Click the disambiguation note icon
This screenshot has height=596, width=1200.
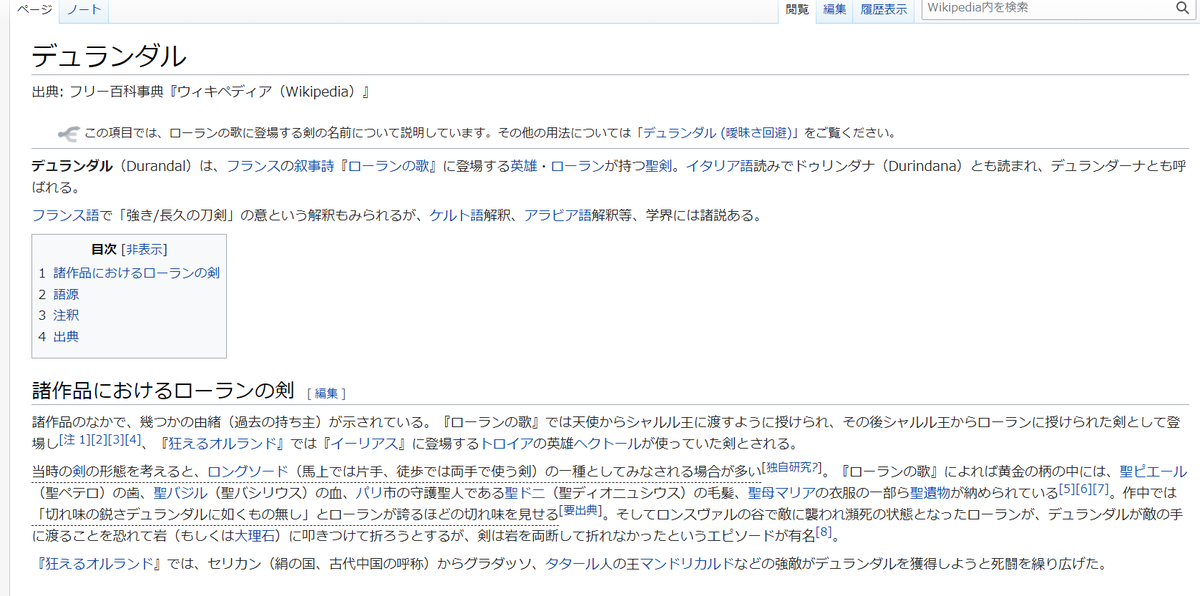tap(68, 132)
